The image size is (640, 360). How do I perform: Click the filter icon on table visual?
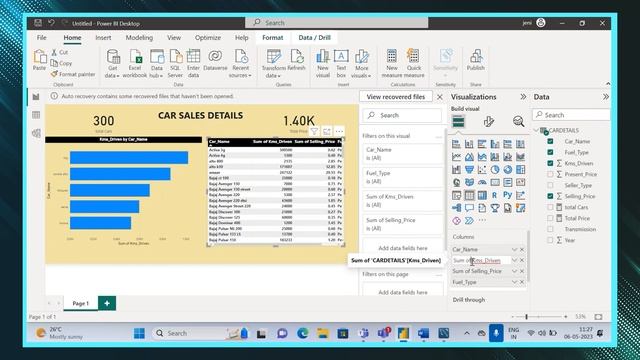click(314, 131)
